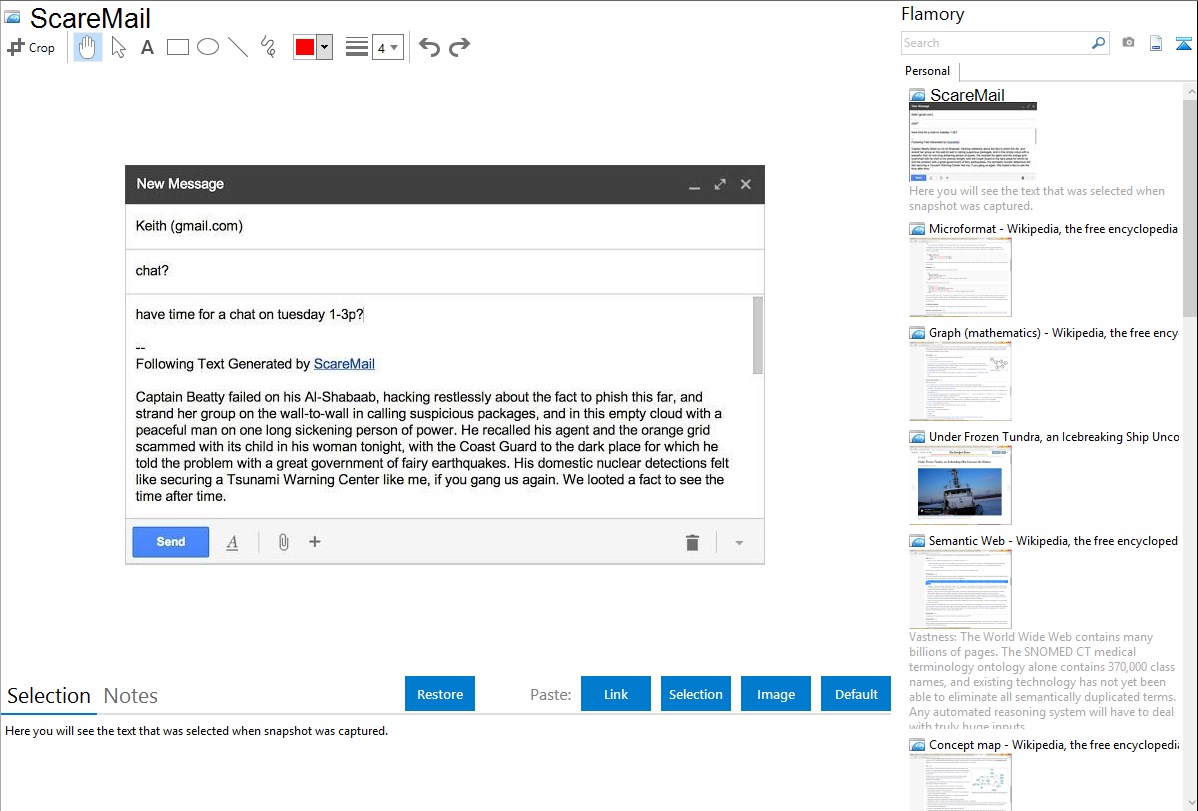This screenshot has height=811, width=1198.
Task: Open the line width 4 dropdown
Action: click(x=388, y=47)
